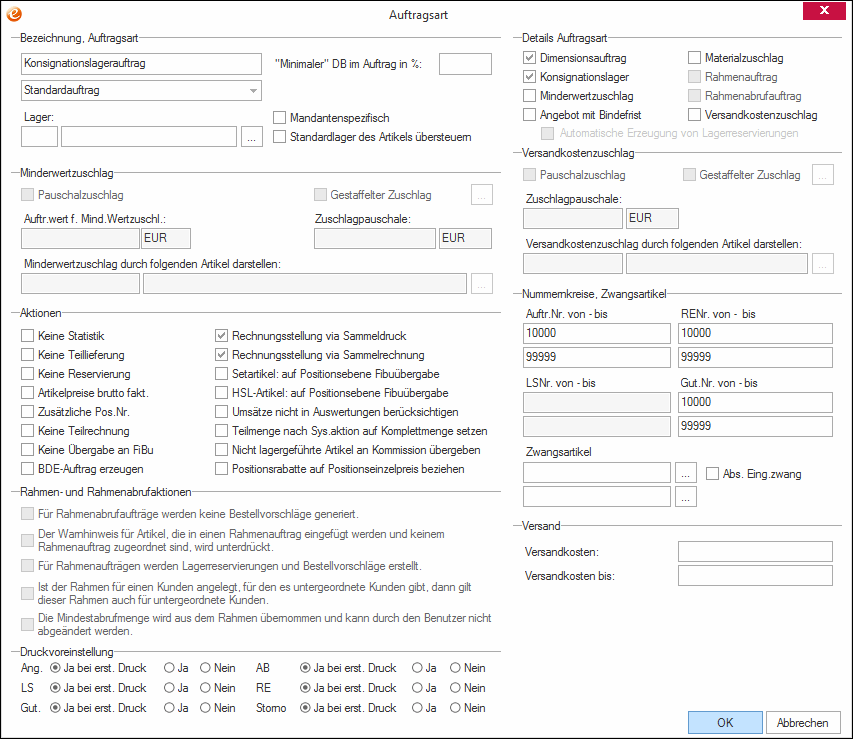The height and width of the screenshot is (739, 853).
Task: Tick Angebot mit Bindefrist
Action: coord(529,115)
